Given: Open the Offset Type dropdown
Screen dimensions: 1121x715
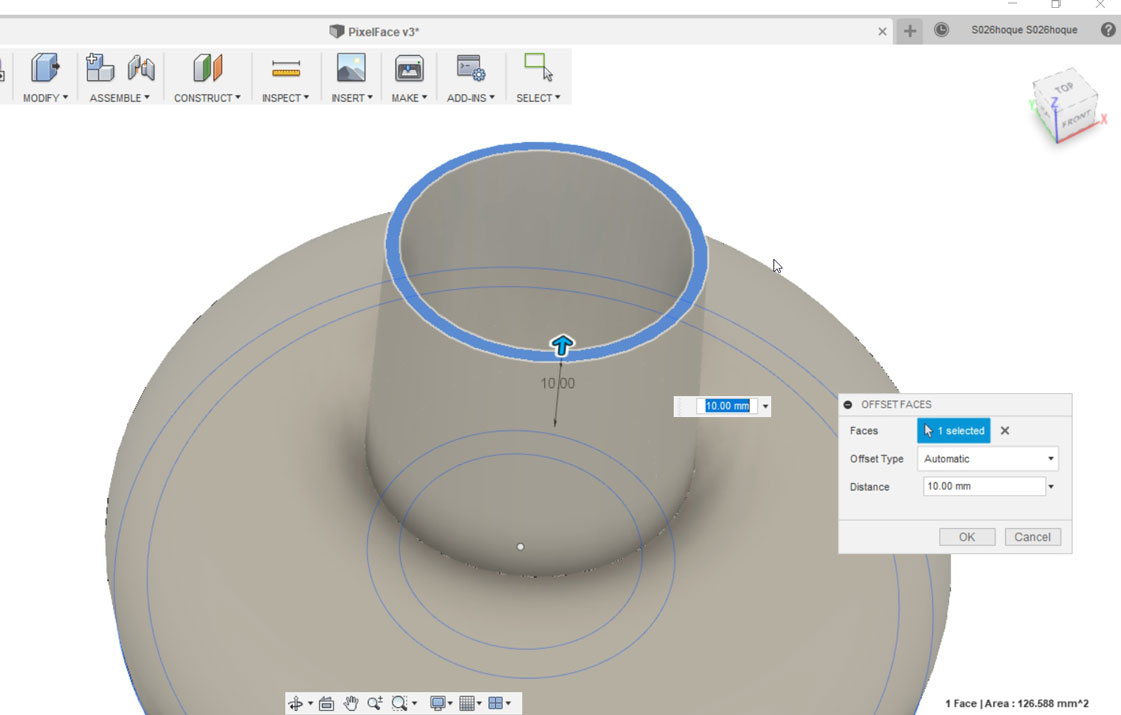Looking at the screenshot, I should (x=987, y=459).
